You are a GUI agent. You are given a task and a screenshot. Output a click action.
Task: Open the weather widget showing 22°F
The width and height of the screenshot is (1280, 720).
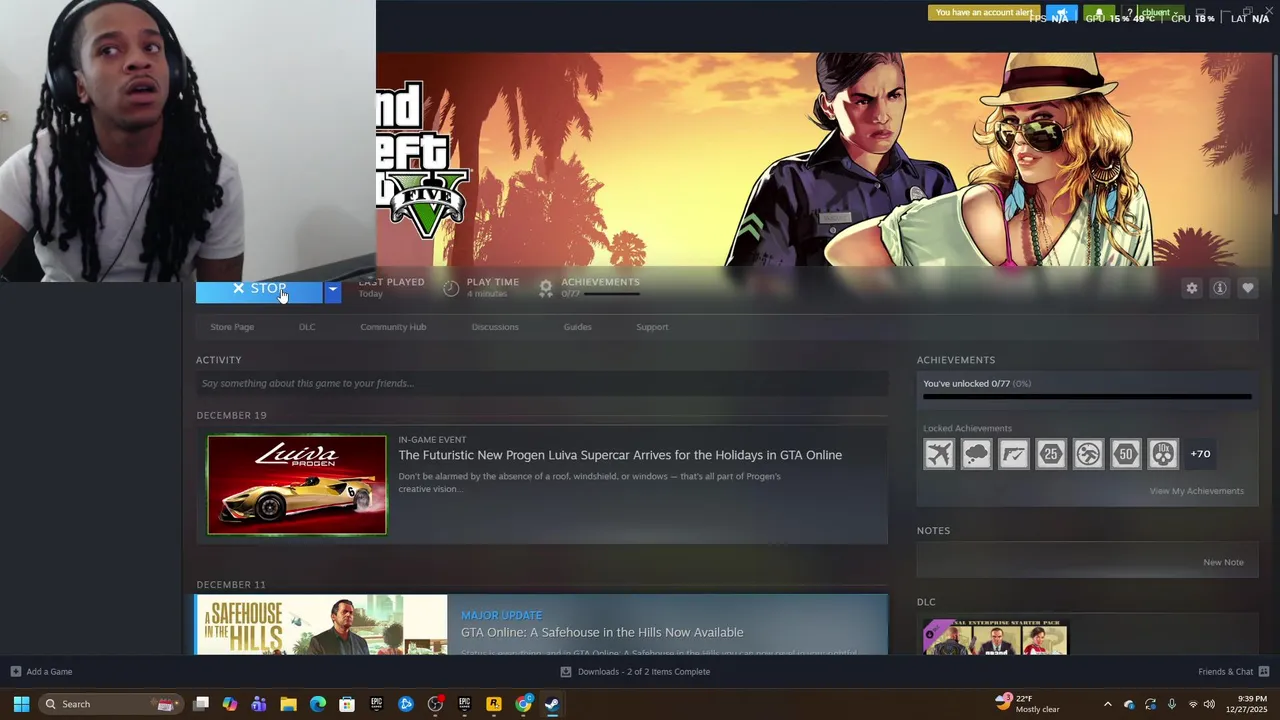[x=1027, y=704]
